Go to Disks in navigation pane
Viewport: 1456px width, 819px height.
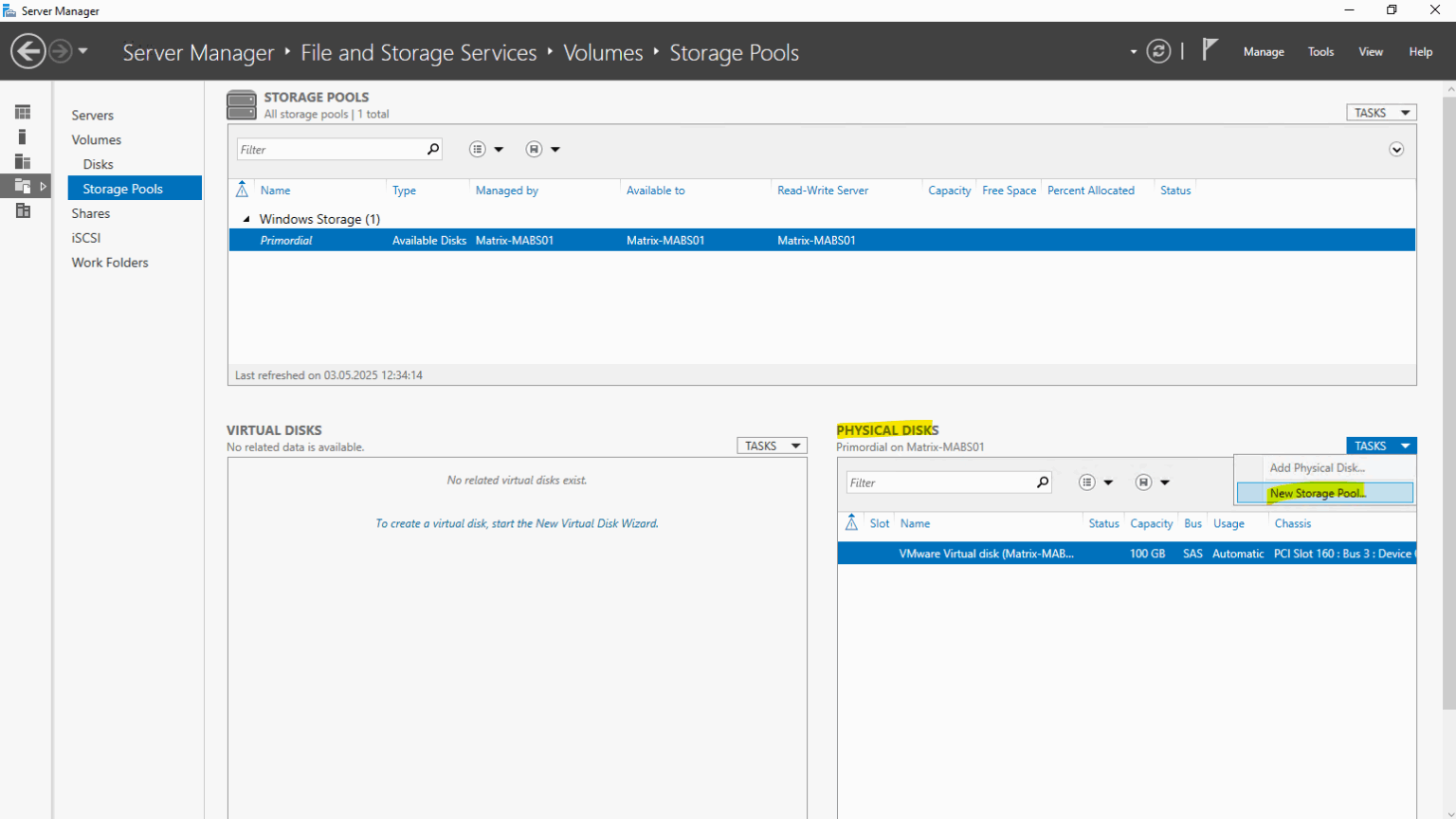[98, 164]
